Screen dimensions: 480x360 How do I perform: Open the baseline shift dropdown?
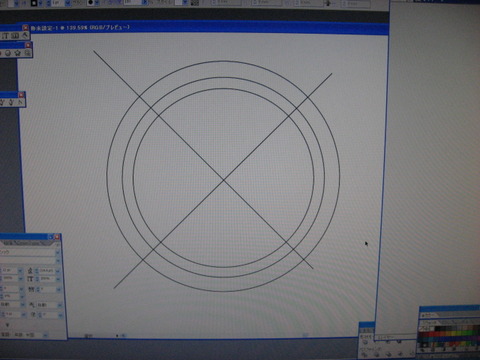pos(24,315)
